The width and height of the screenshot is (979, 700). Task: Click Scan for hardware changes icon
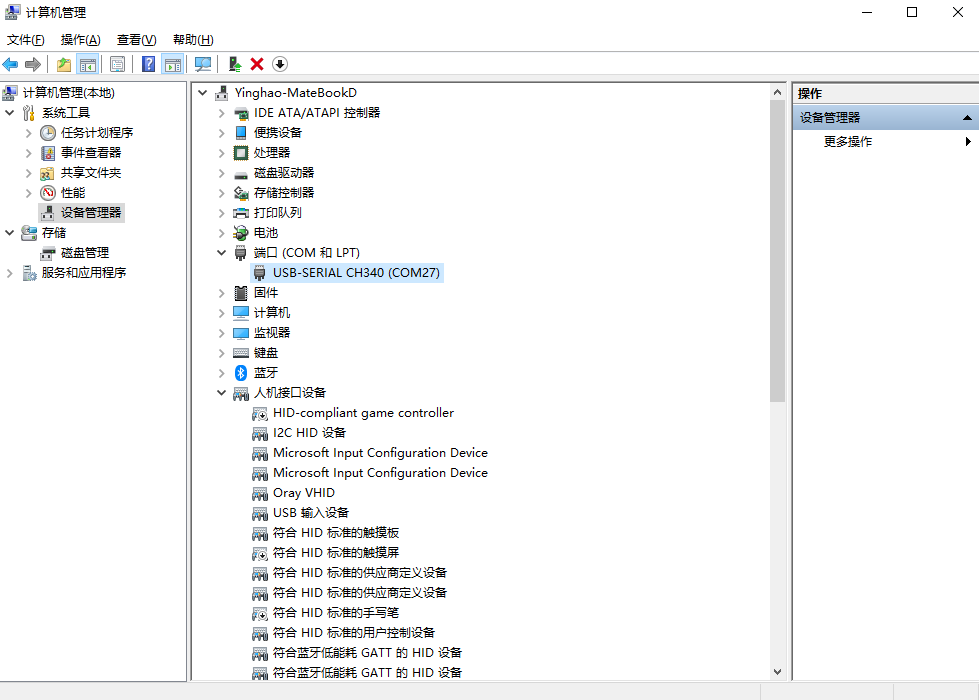coord(203,64)
